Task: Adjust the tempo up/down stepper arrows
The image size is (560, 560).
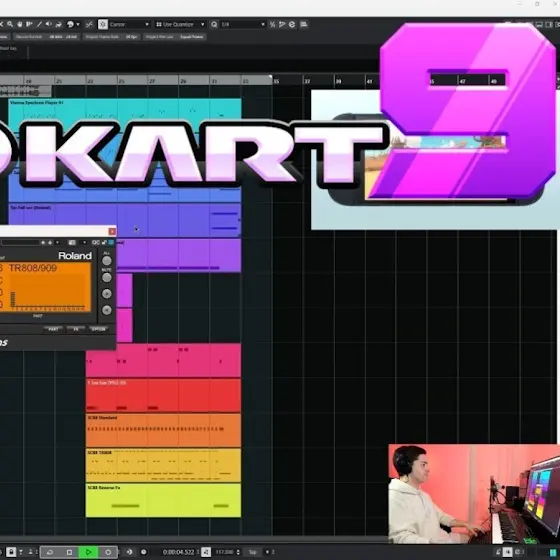Action: (x=238, y=552)
